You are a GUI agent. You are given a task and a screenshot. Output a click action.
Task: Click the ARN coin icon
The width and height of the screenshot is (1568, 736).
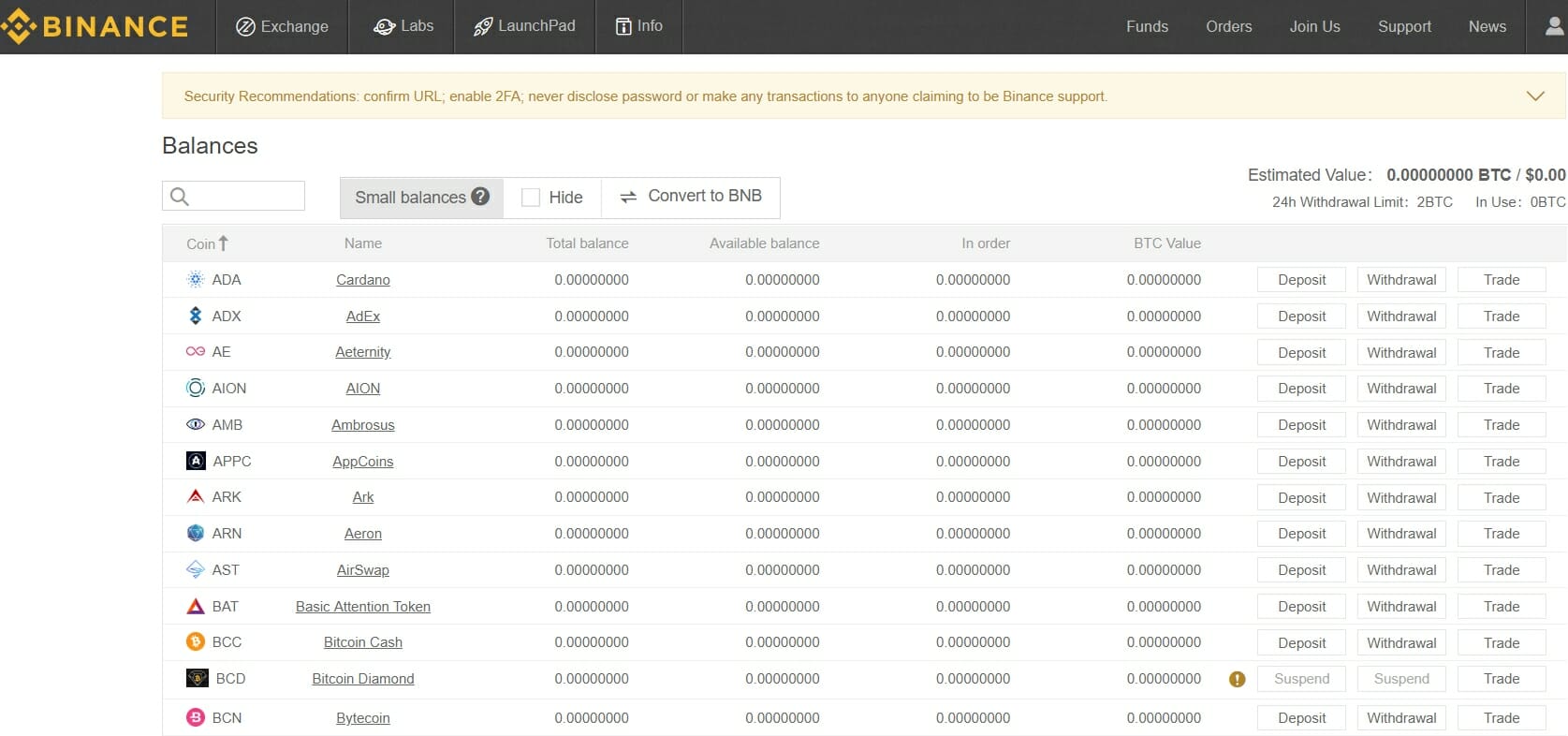pyautogui.click(x=195, y=533)
